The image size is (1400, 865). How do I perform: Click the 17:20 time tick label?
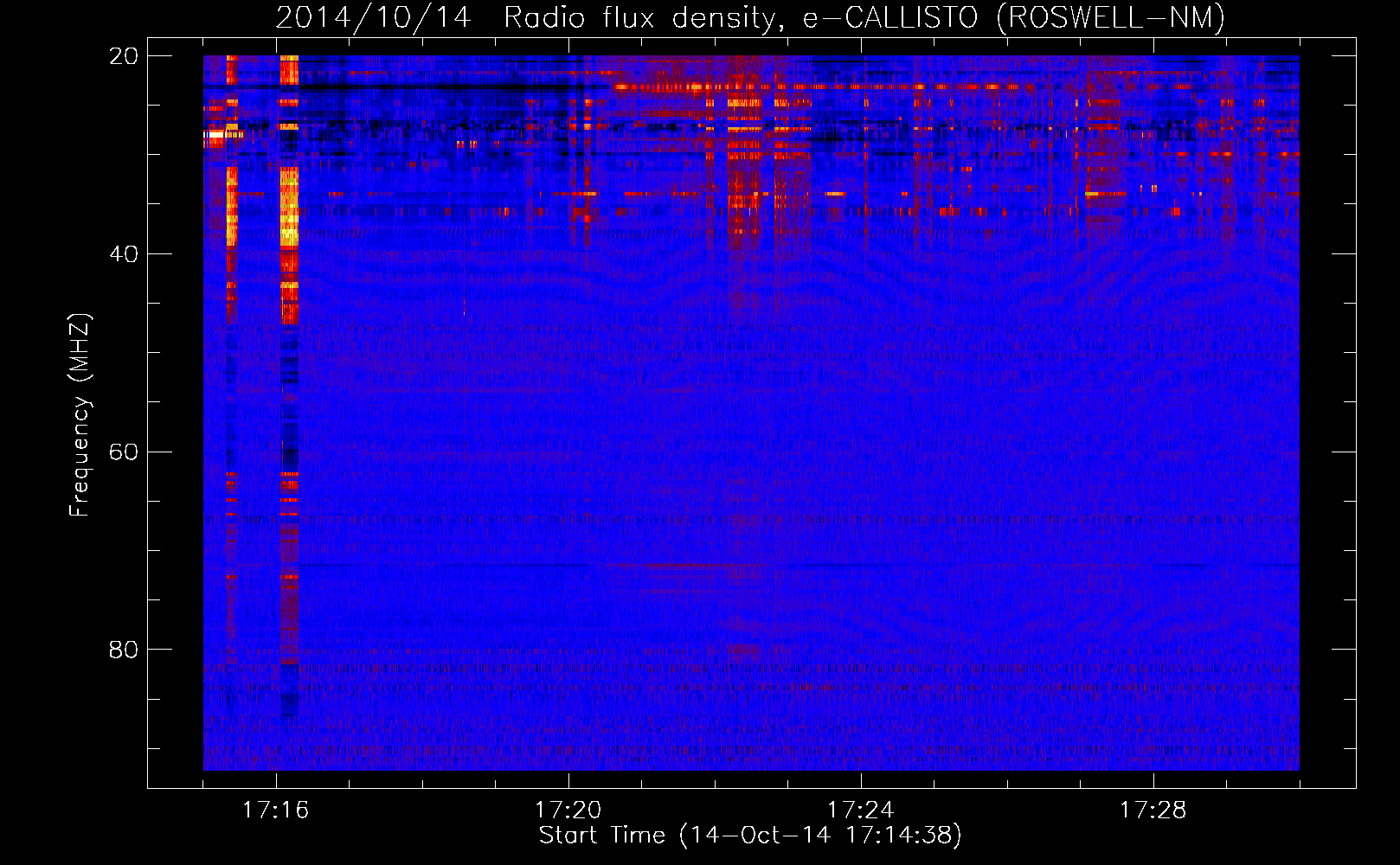(568, 810)
